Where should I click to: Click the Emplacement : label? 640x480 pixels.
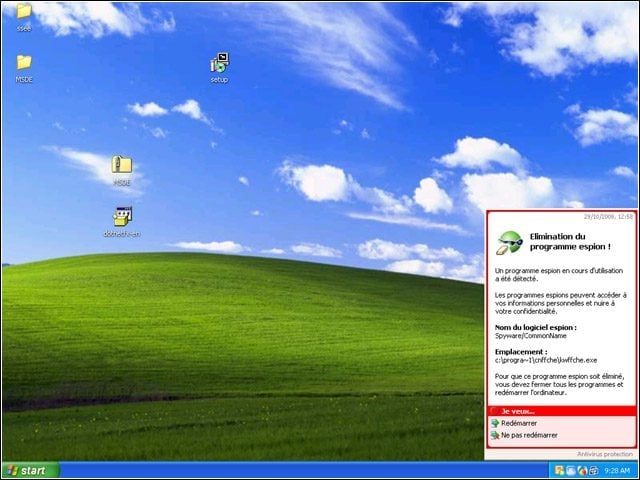coord(521,351)
